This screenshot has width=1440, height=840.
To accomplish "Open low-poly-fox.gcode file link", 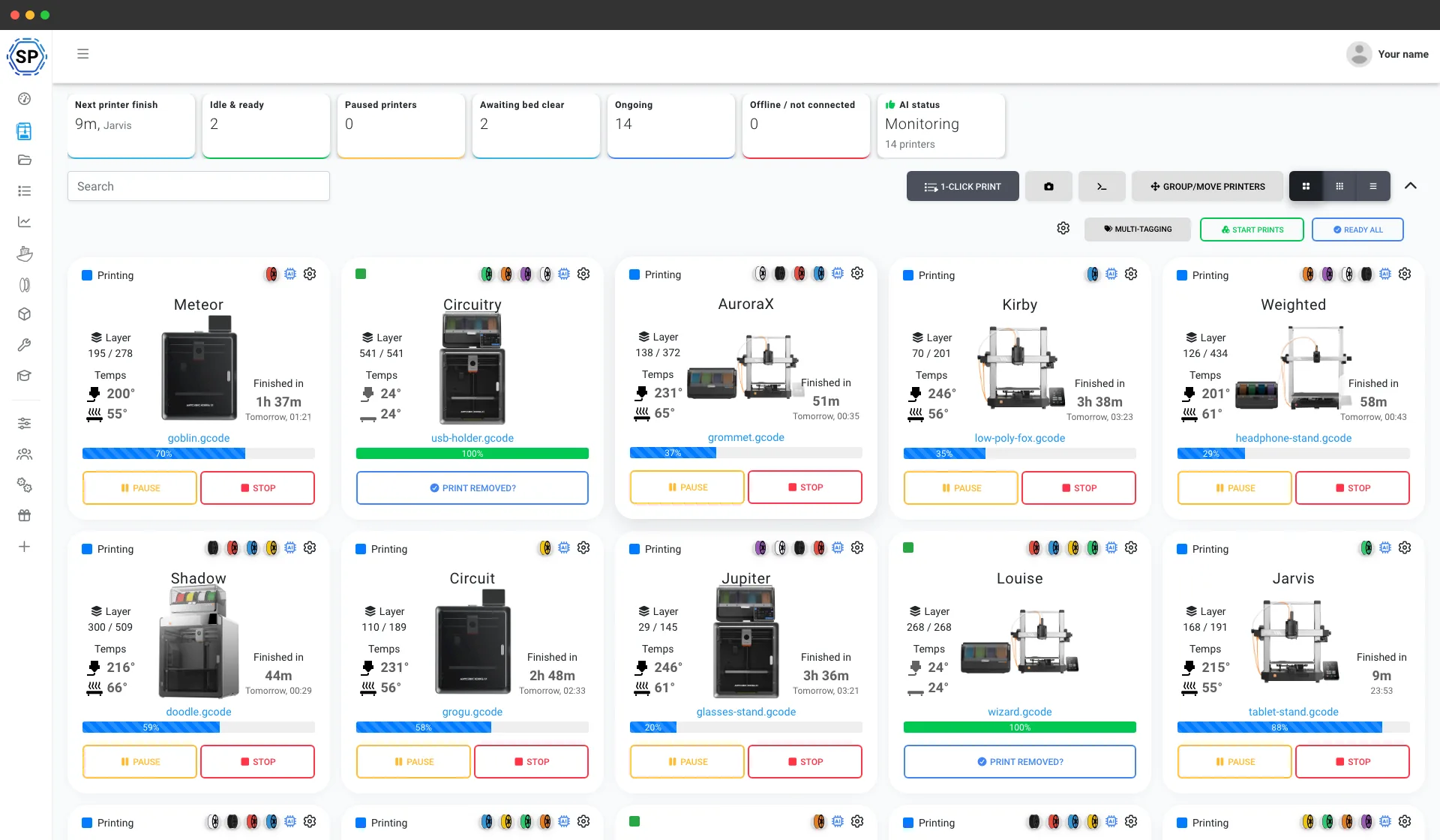I will point(1020,438).
